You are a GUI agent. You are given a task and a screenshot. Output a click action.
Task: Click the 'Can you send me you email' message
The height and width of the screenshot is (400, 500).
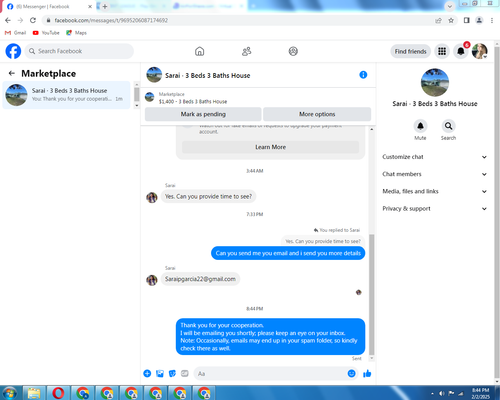(288, 253)
